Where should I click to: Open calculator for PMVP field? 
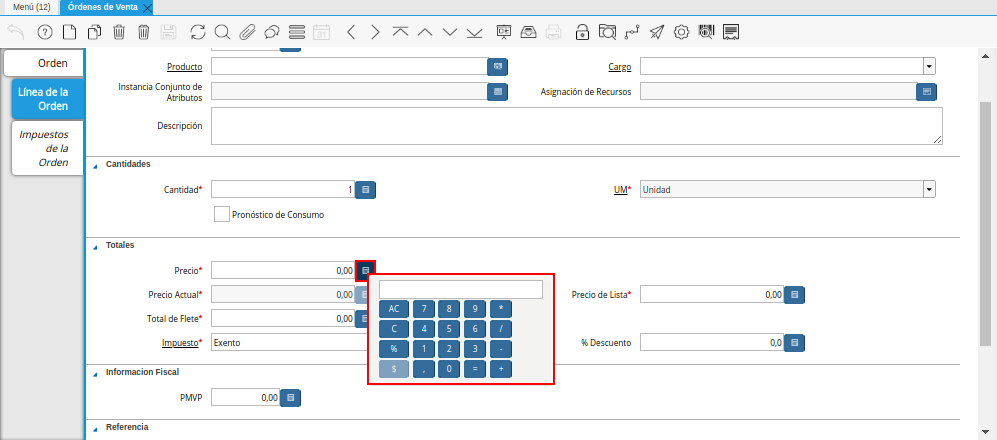click(291, 397)
